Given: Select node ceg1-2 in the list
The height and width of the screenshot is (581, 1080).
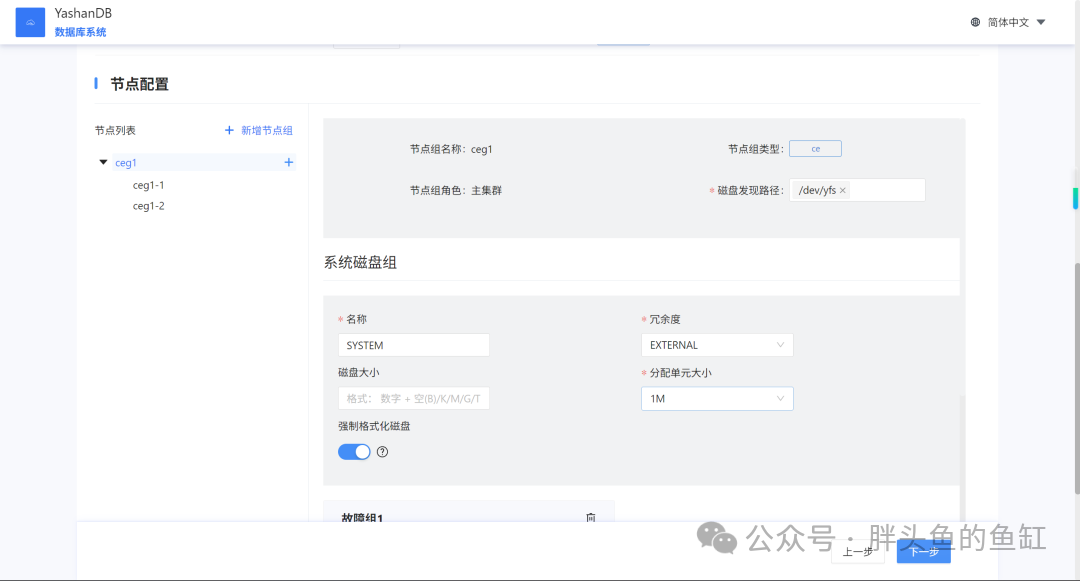Looking at the screenshot, I should 148,206.
